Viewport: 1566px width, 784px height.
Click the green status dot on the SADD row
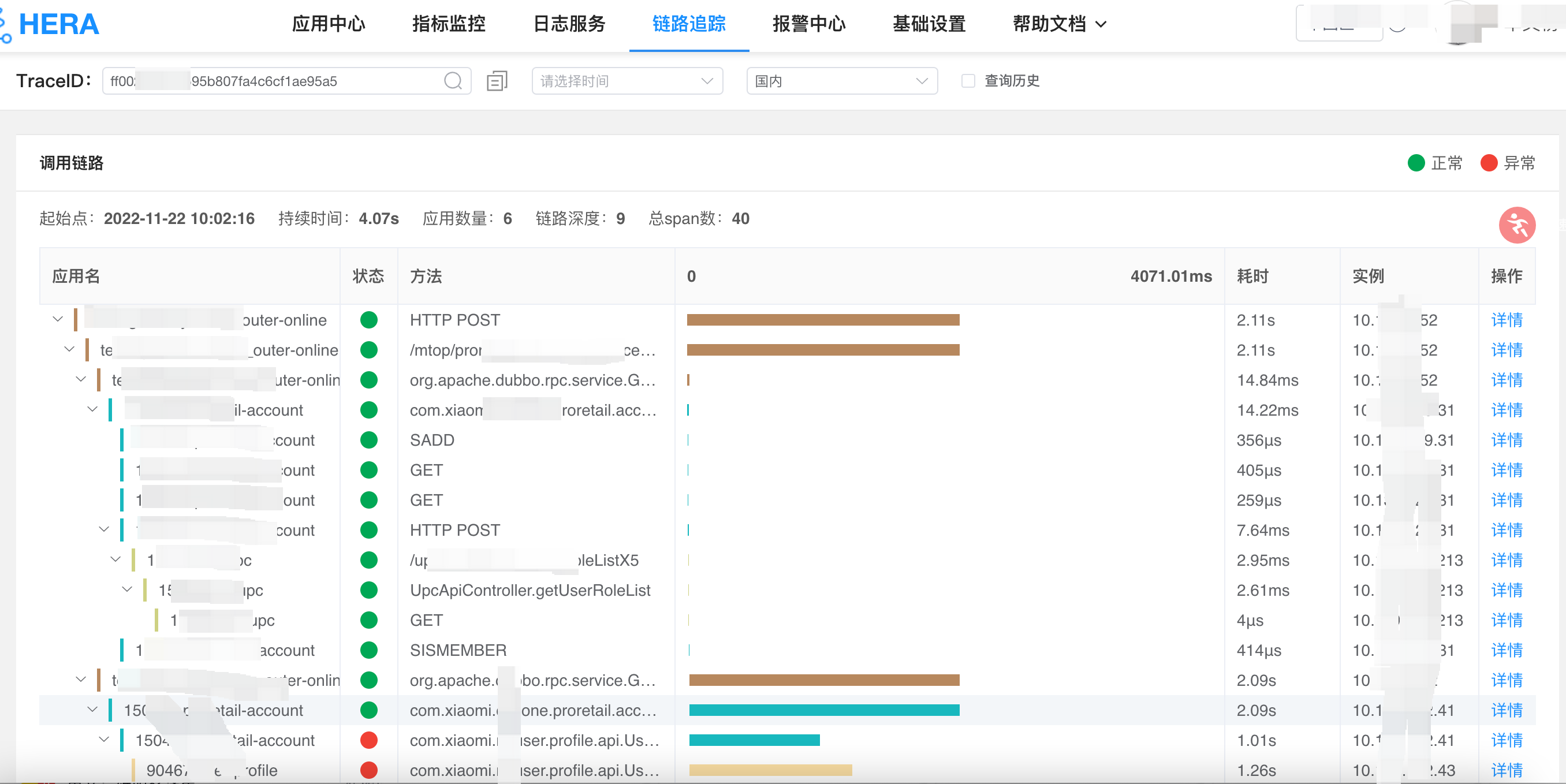[x=368, y=440]
